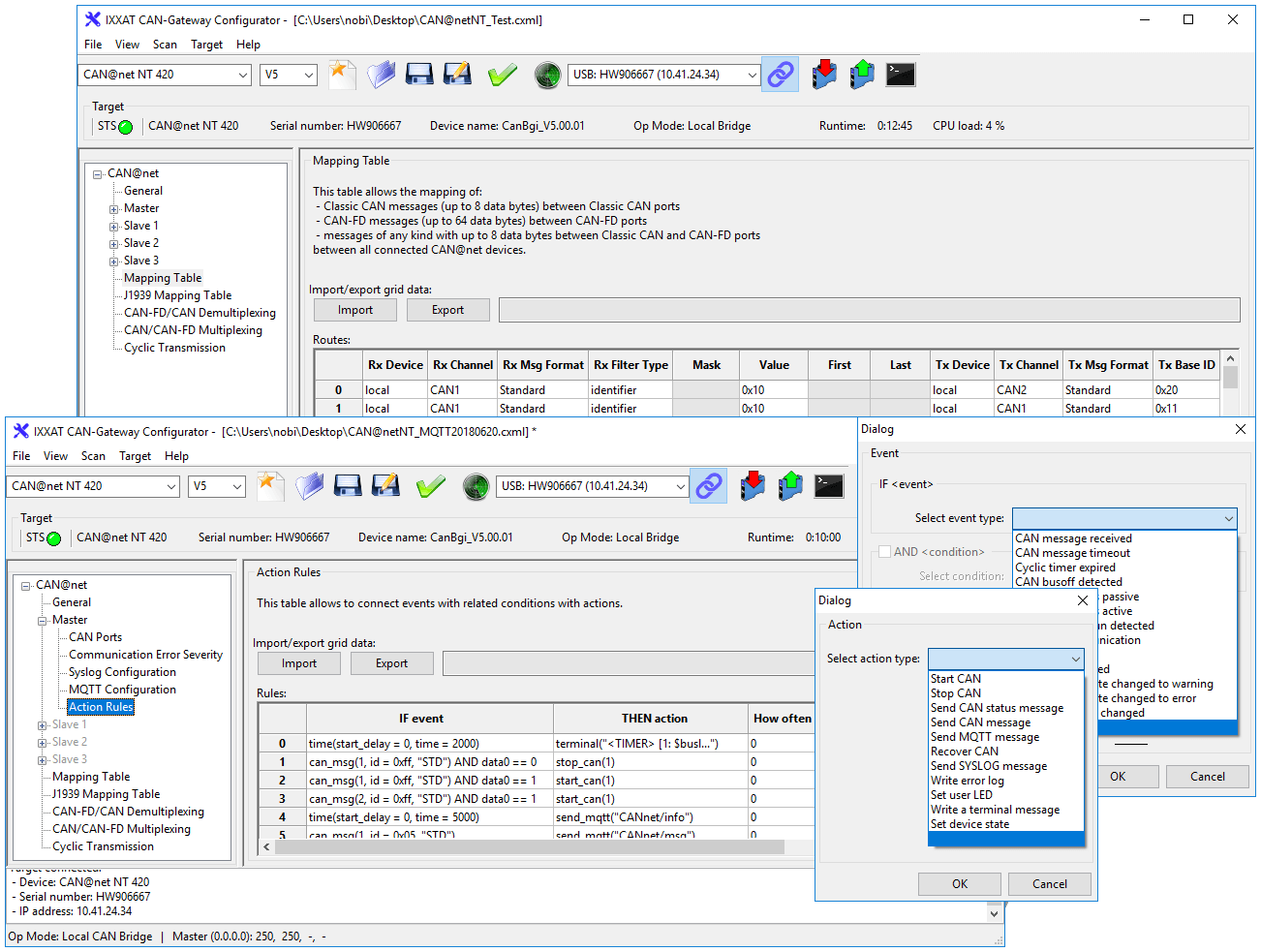Image resolution: width=1261 pixels, height=952 pixels.
Task: Expand the greyed Slave 1 node in the MQTT window tree
Action: click(x=43, y=725)
